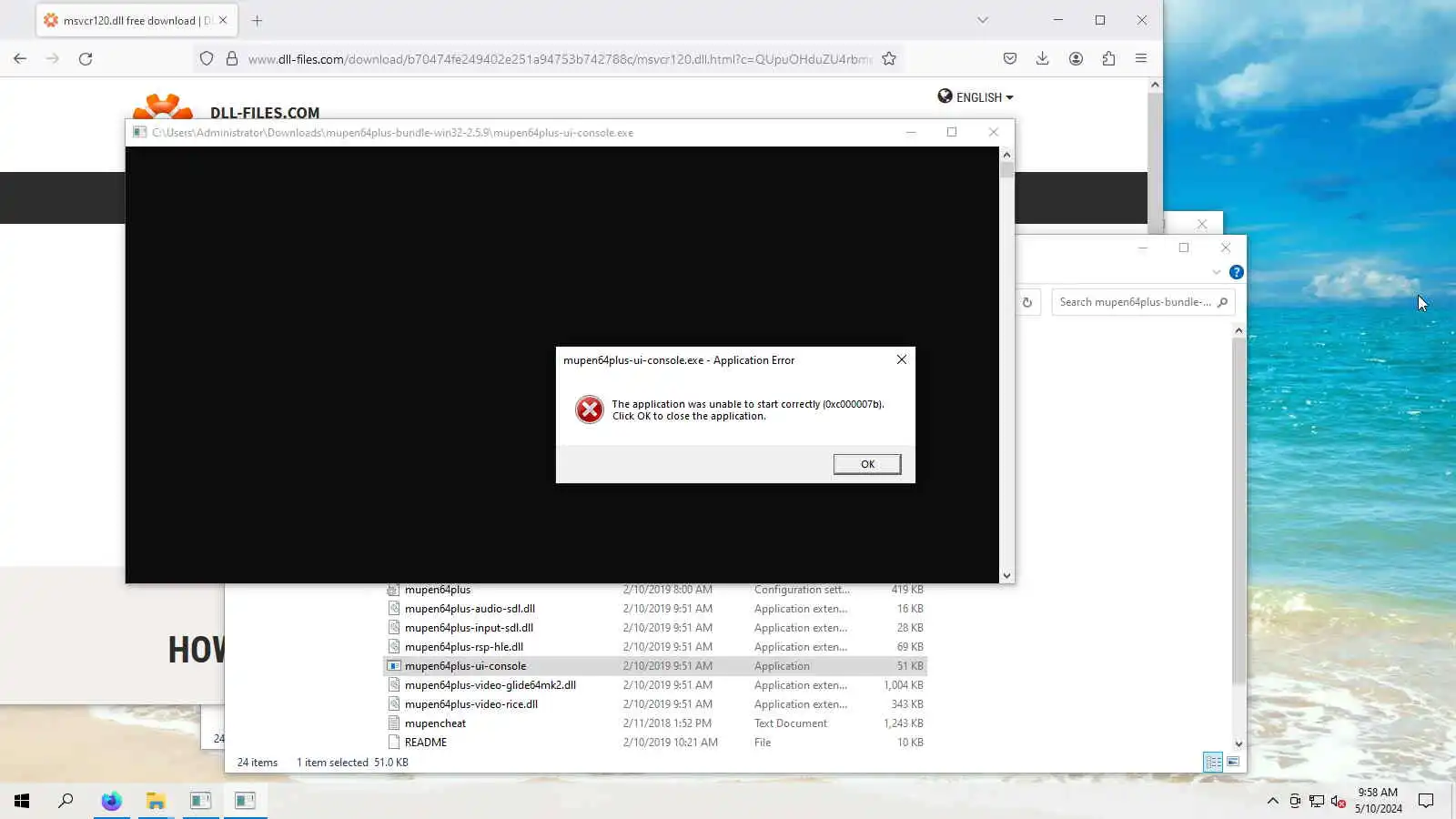The image size is (1456, 819).
Task: Open Windows taskbar search
Action: (66, 801)
